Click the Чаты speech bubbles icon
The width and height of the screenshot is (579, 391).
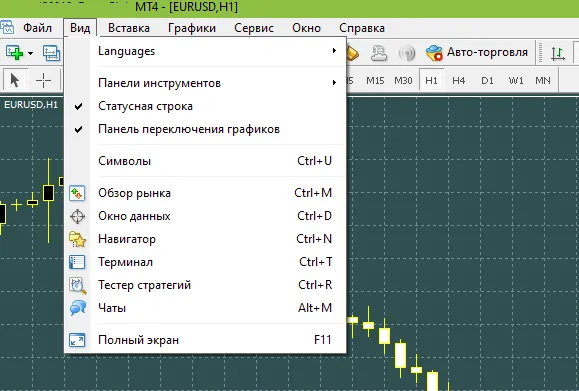click(x=78, y=308)
